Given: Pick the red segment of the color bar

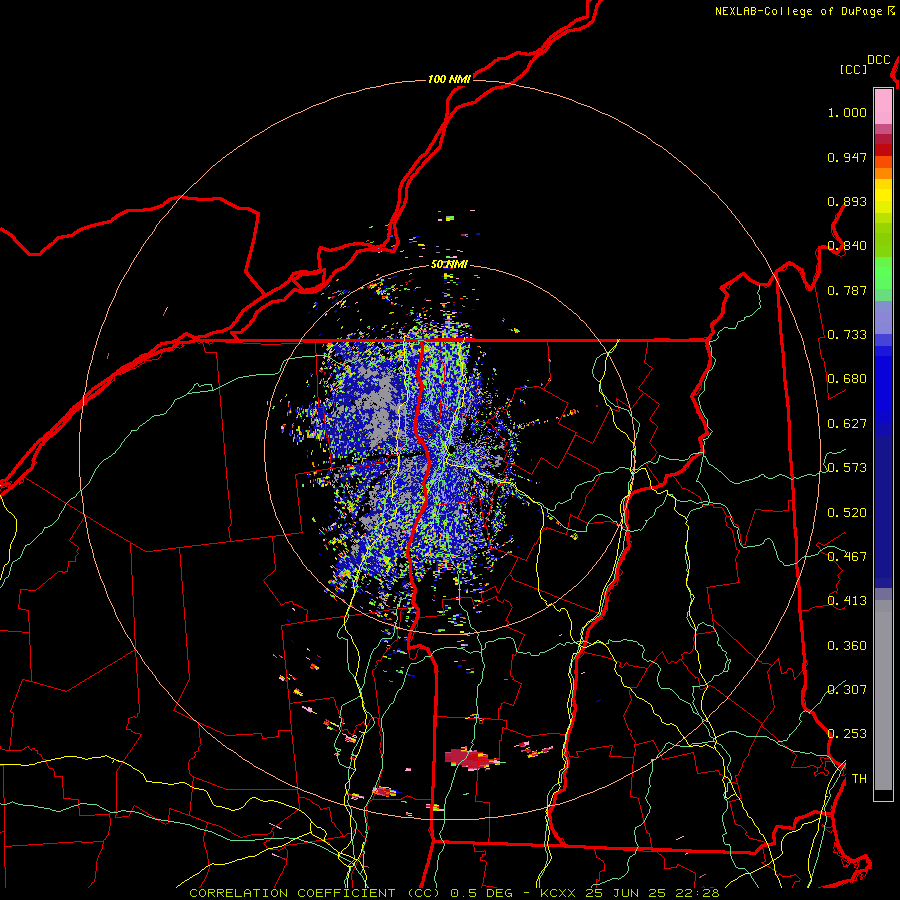Looking at the screenshot, I should click(x=883, y=150).
